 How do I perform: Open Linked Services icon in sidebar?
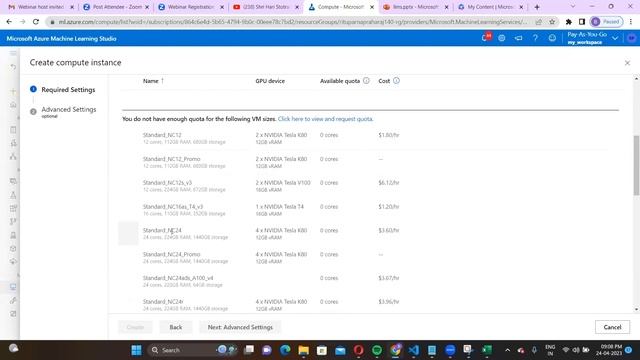coord(13,300)
